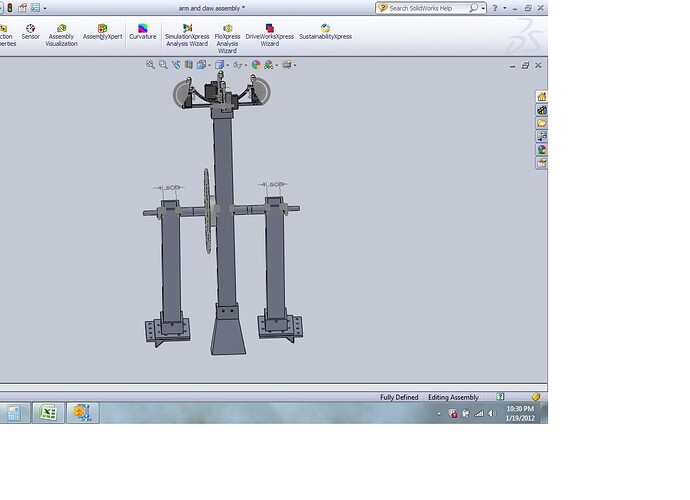Click the Zoom to Fit icon
Viewport: 690px width, 500px height.
click(150, 65)
